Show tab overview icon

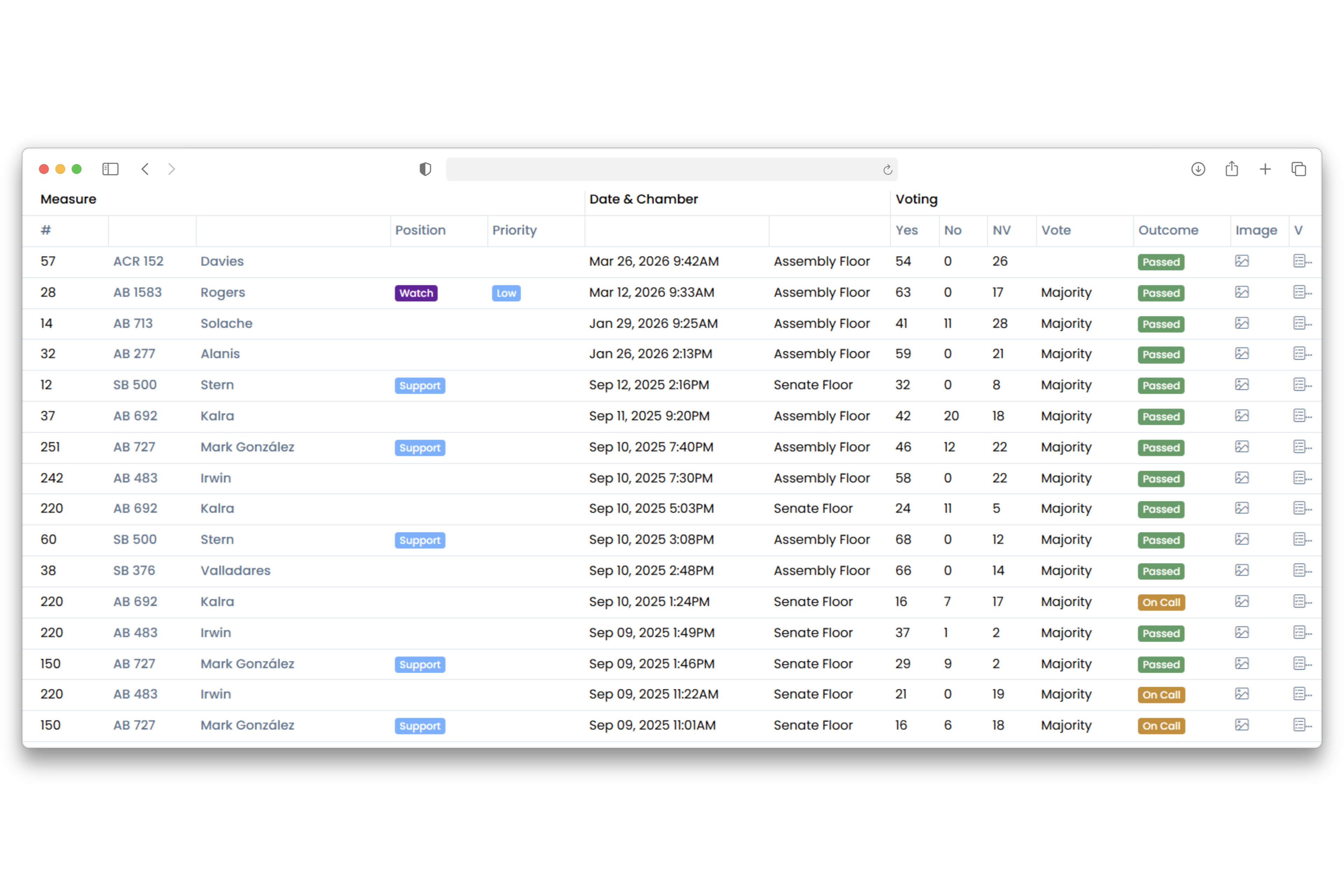(1298, 169)
